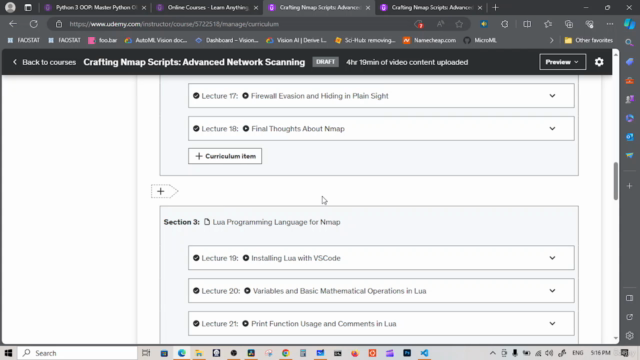This screenshot has height=360, width=640.
Task: Click the check mark icon of Lecture 20
Action: click(x=196, y=291)
